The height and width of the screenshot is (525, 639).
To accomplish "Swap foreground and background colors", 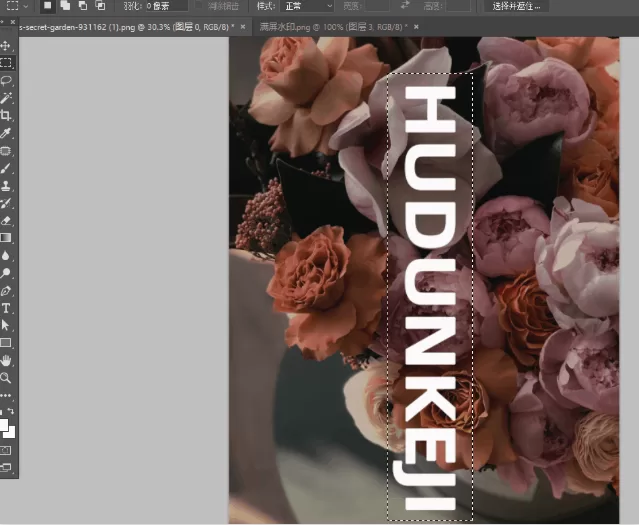I will point(11,411).
